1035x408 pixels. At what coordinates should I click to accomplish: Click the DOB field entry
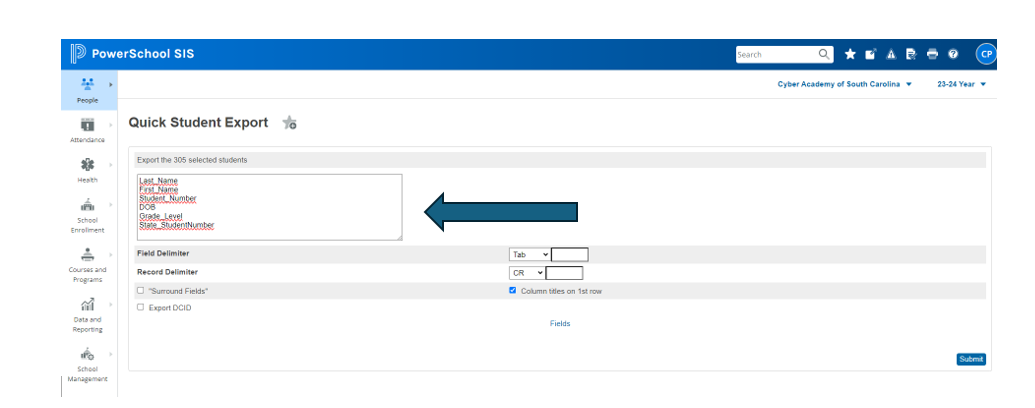click(147, 207)
